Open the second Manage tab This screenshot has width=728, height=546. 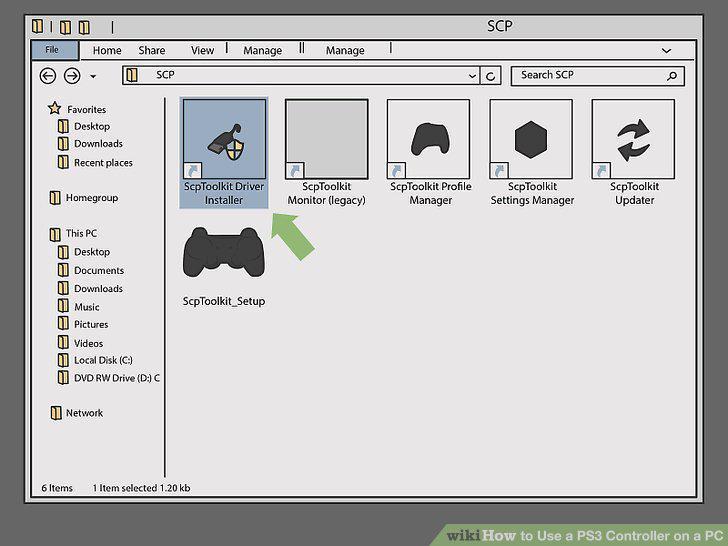click(345, 50)
